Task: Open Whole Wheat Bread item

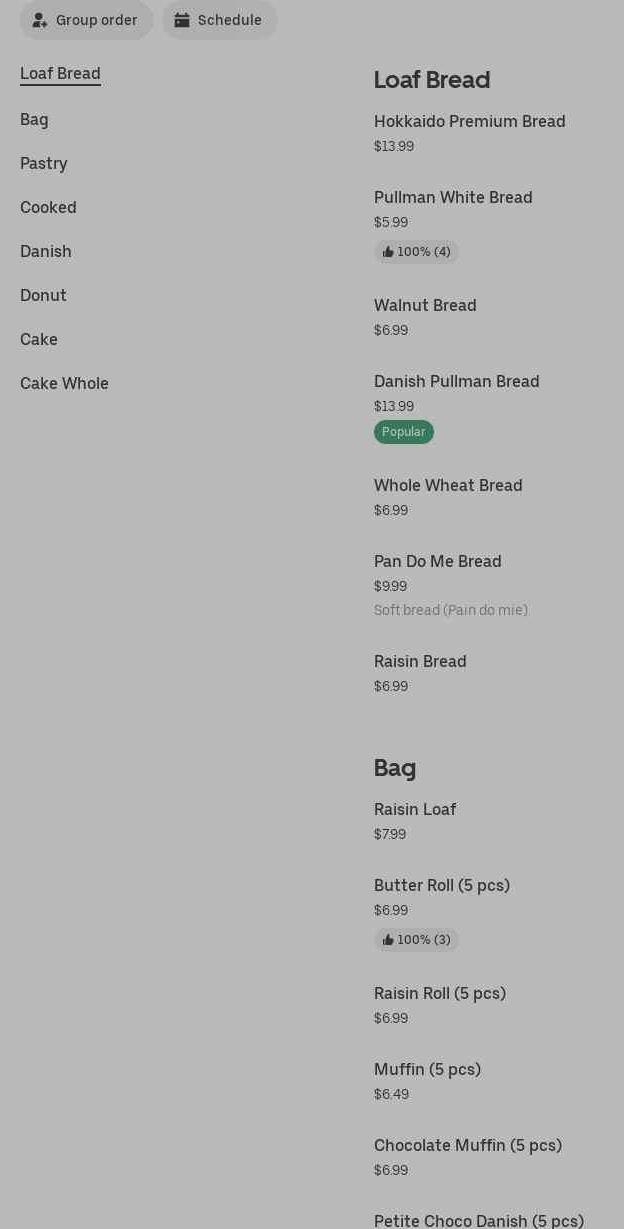Action: (448, 486)
